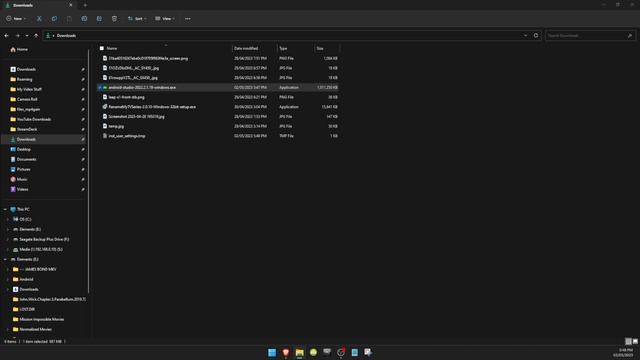The width and height of the screenshot is (640, 360).
Task: Click the green round taskbar app icon
Action: coord(313,352)
